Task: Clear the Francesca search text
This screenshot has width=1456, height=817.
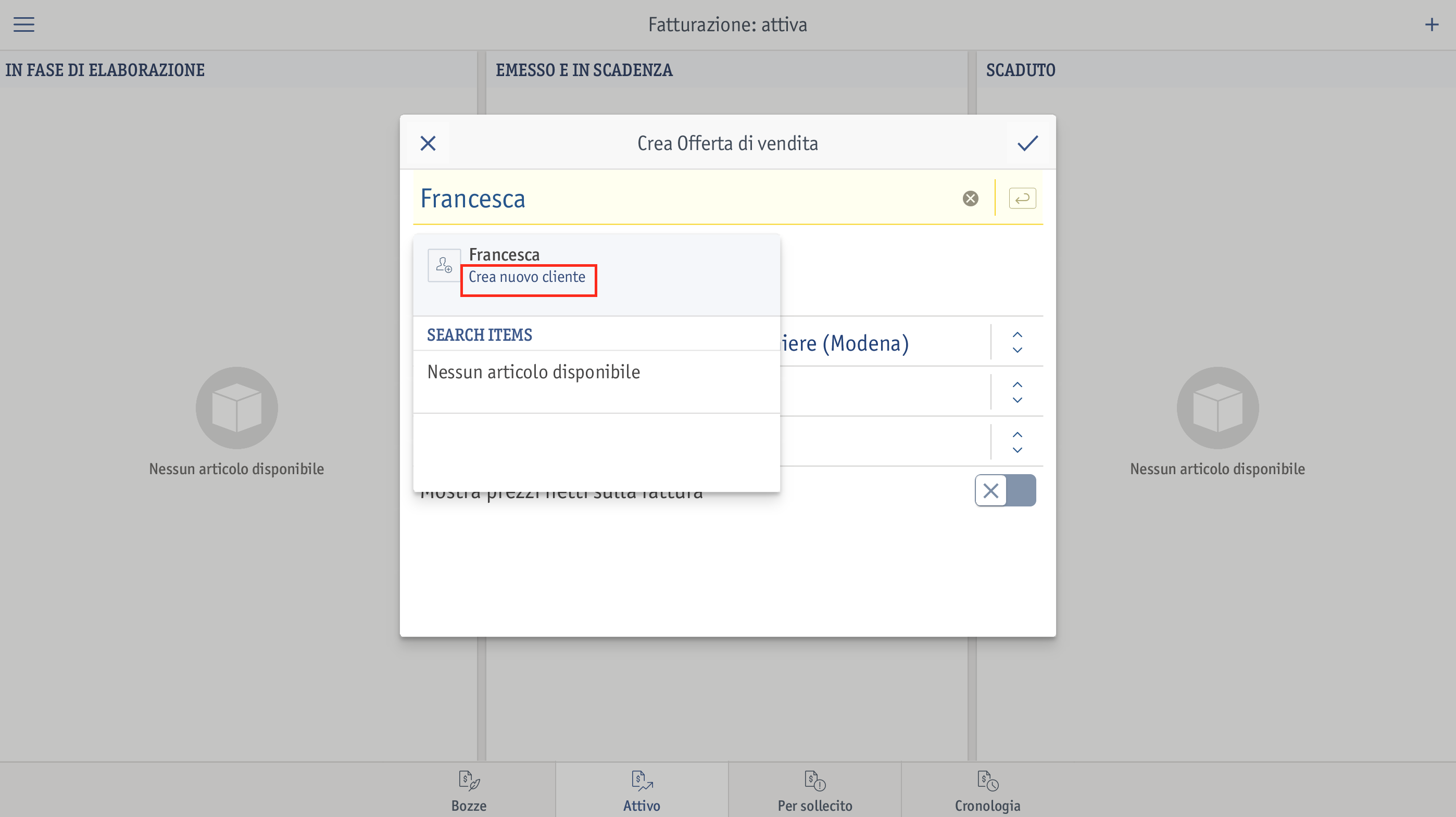Action: (x=971, y=199)
